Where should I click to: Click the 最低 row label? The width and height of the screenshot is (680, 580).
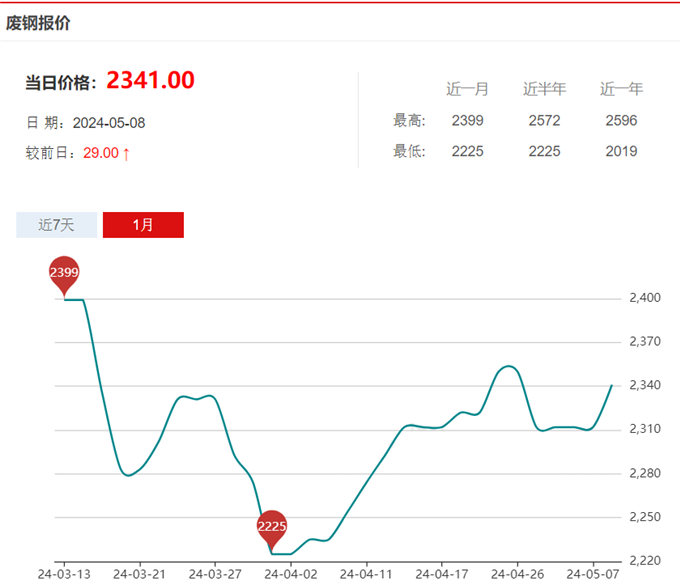[409, 152]
